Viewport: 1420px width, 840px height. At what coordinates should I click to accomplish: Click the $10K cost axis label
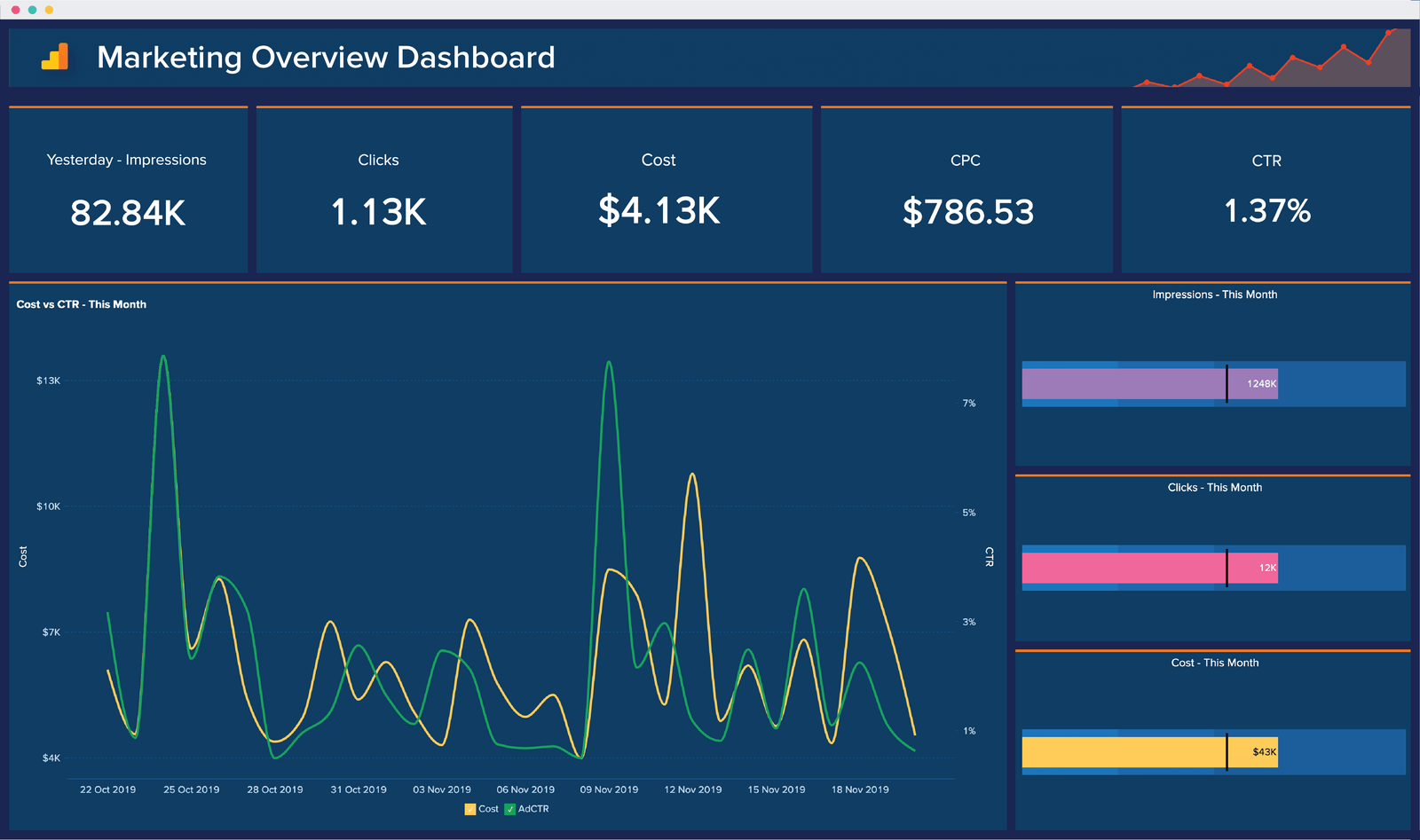(49, 506)
